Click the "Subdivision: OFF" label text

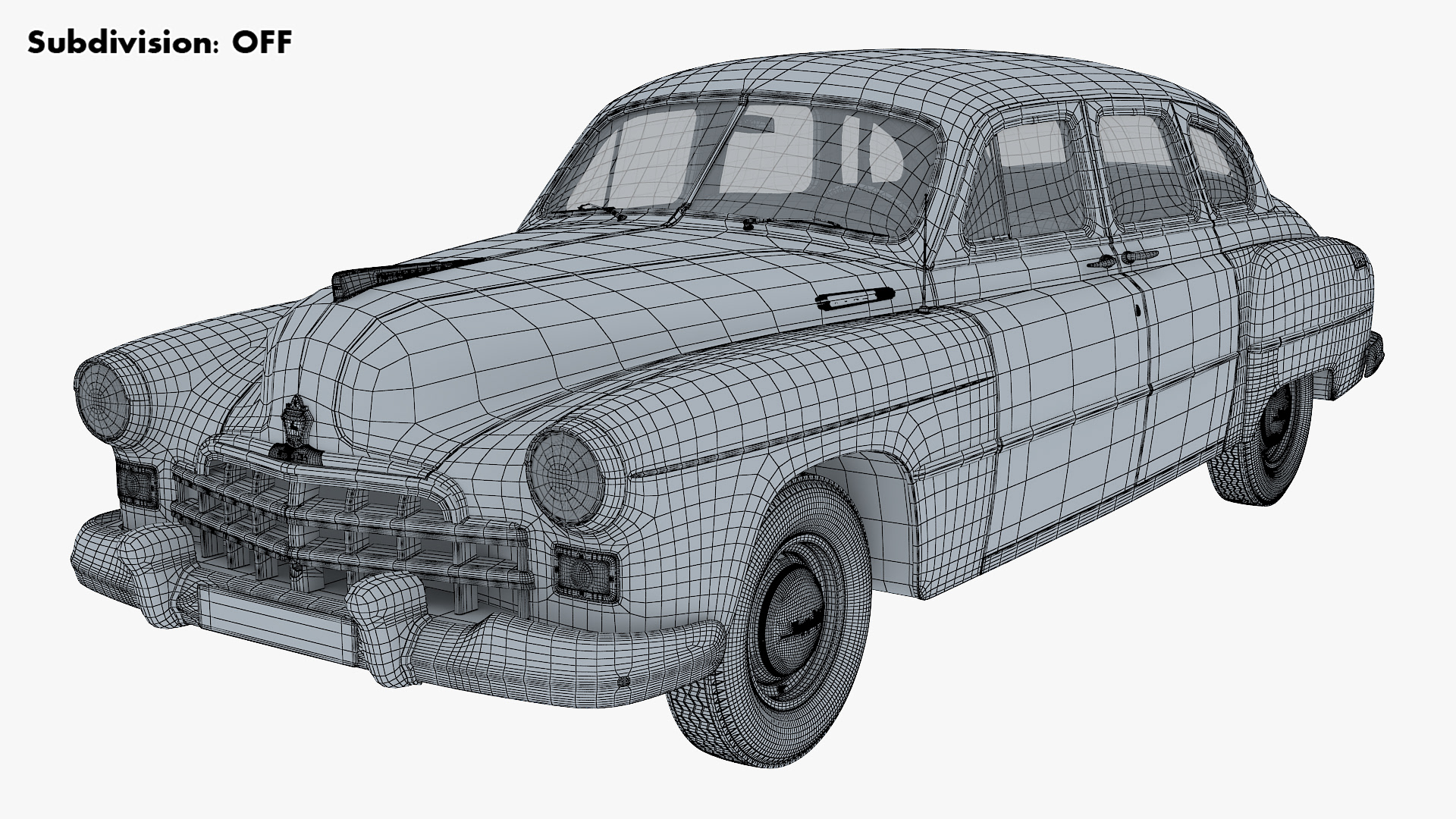pos(159,43)
